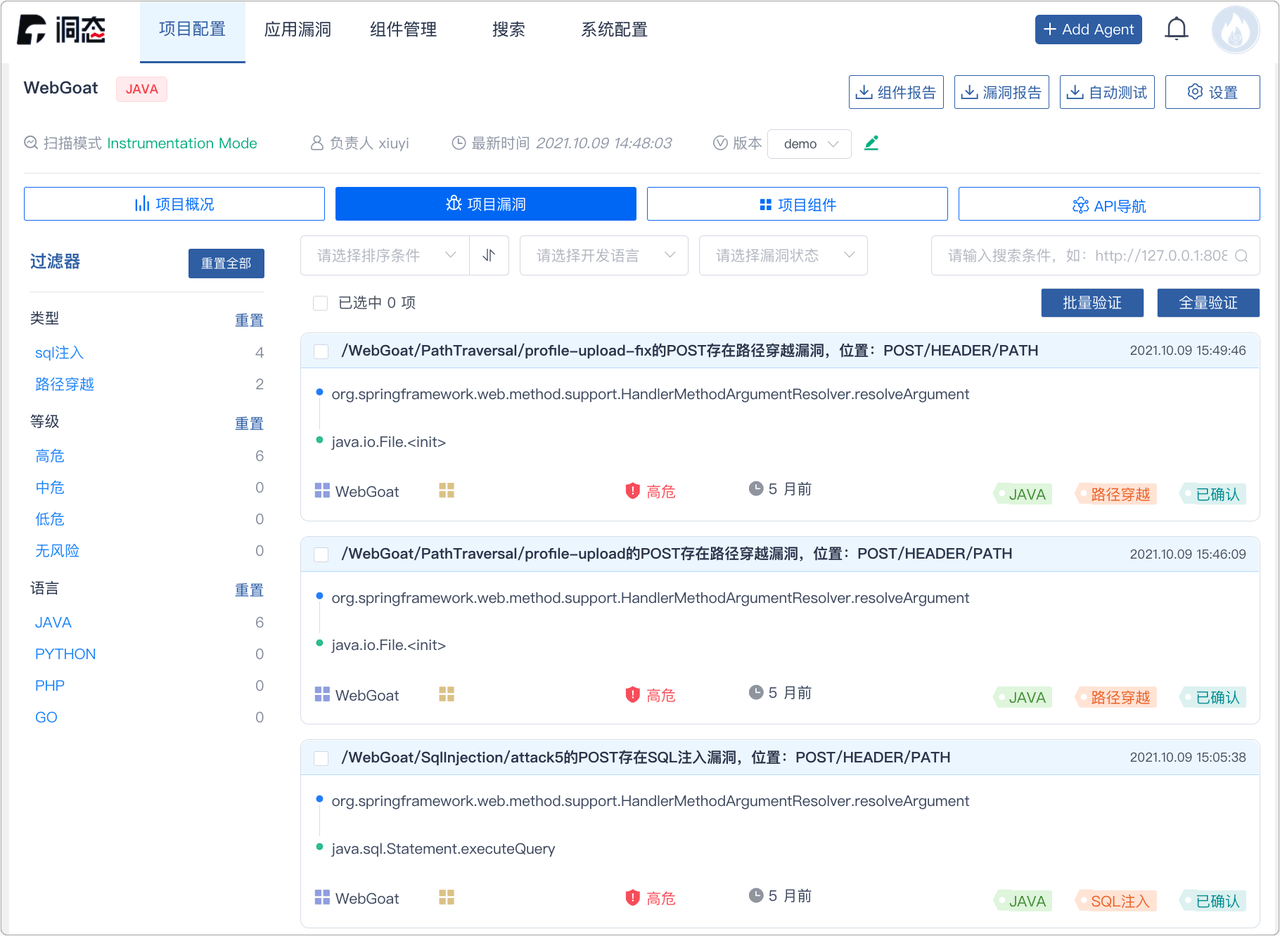Open the user avatar flame icon
This screenshot has height=936, width=1280.
pos(1235,30)
